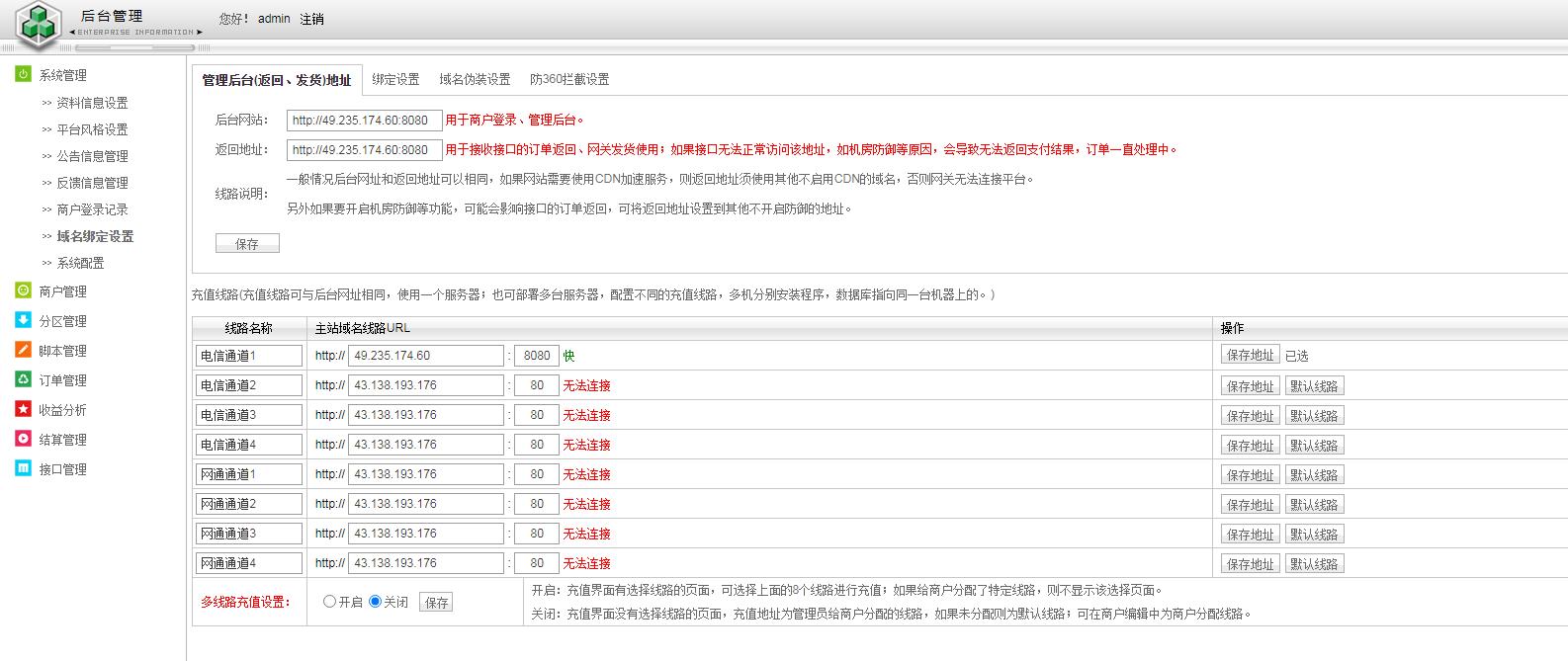Expand the 商户管理 menu section
The width and height of the screenshot is (1568, 661).
pos(62,291)
